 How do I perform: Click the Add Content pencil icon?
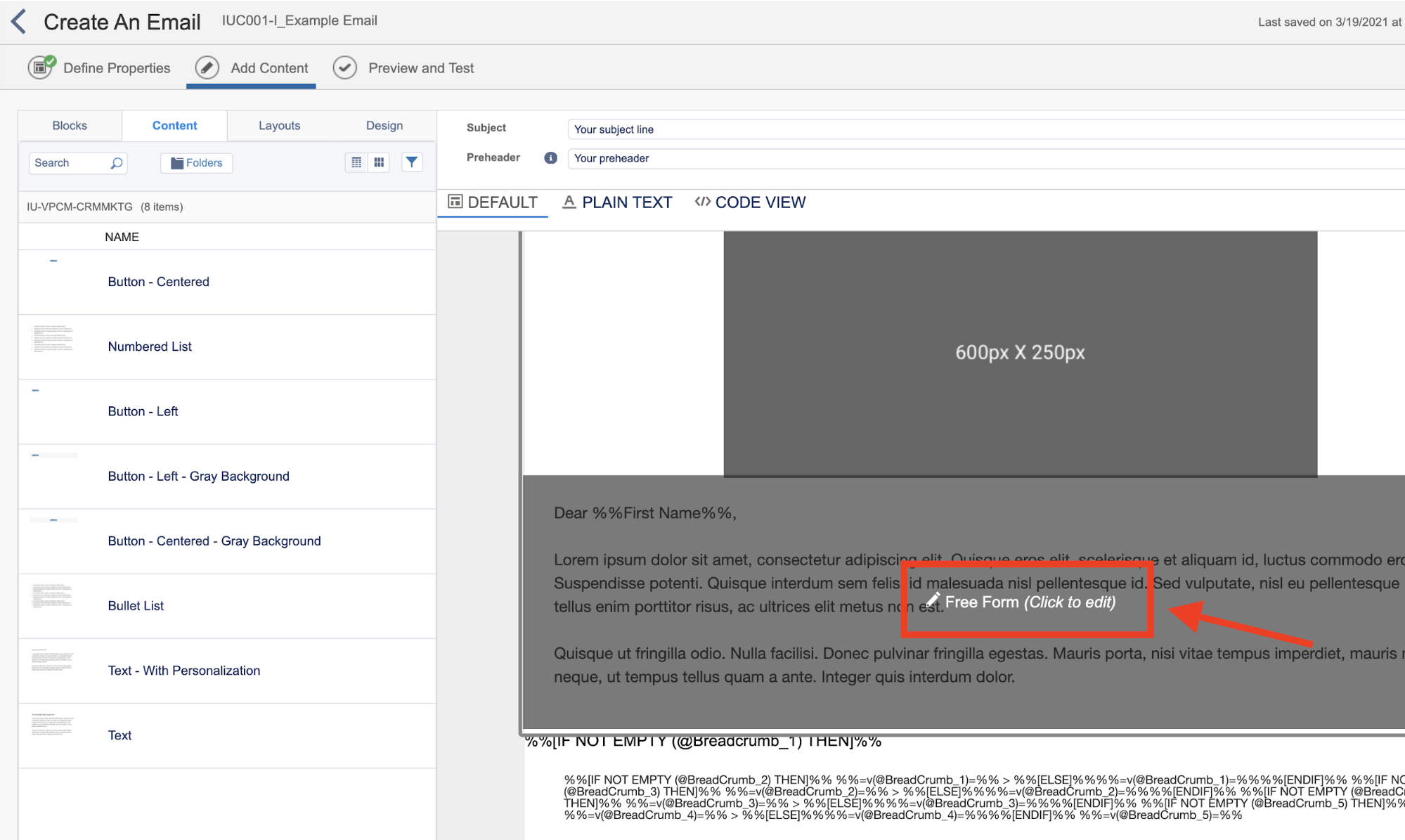point(207,67)
